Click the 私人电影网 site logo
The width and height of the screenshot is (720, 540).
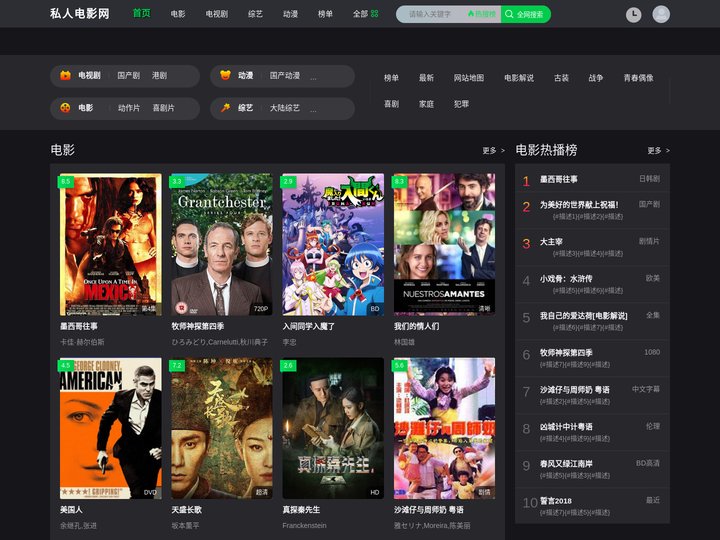point(79,14)
